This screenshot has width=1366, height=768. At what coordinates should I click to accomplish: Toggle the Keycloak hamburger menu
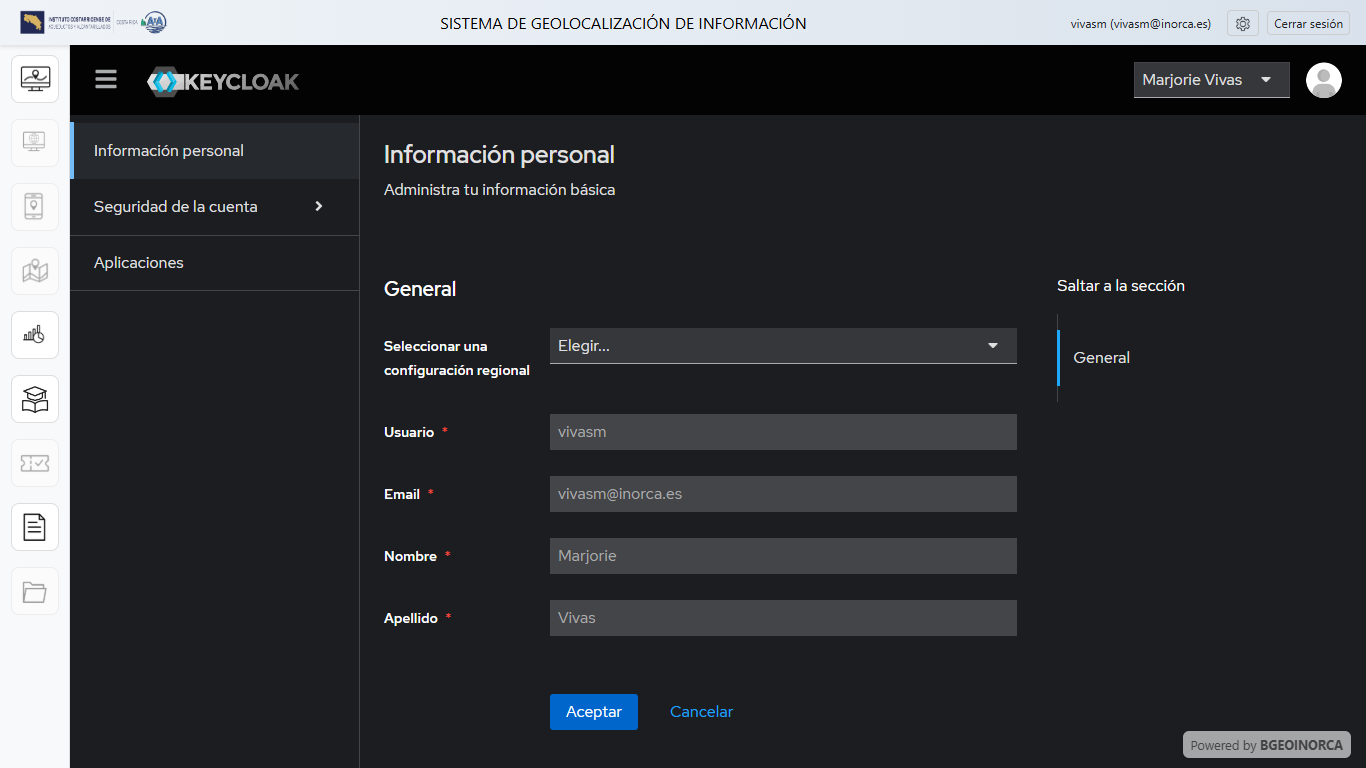coord(106,80)
